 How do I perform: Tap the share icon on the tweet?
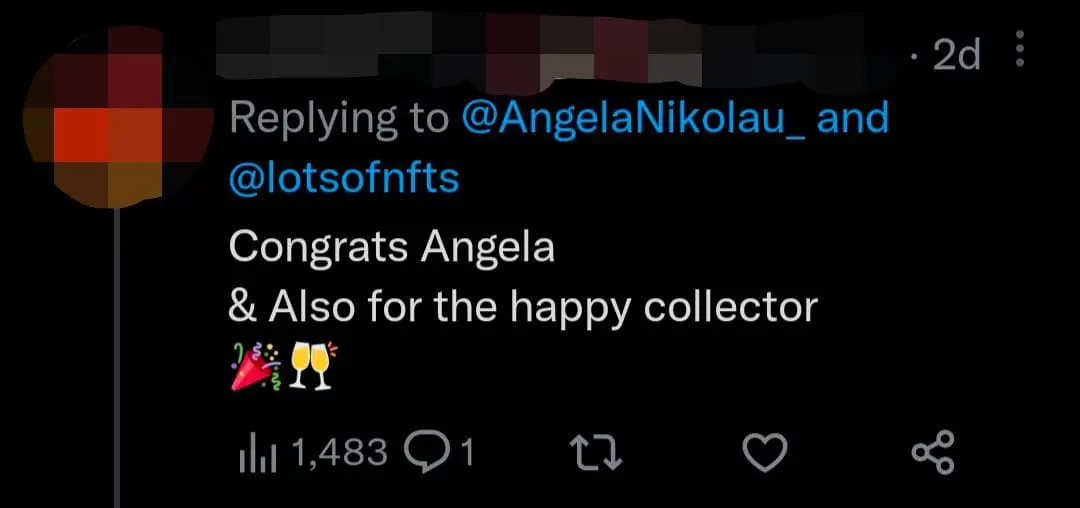pos(933,454)
